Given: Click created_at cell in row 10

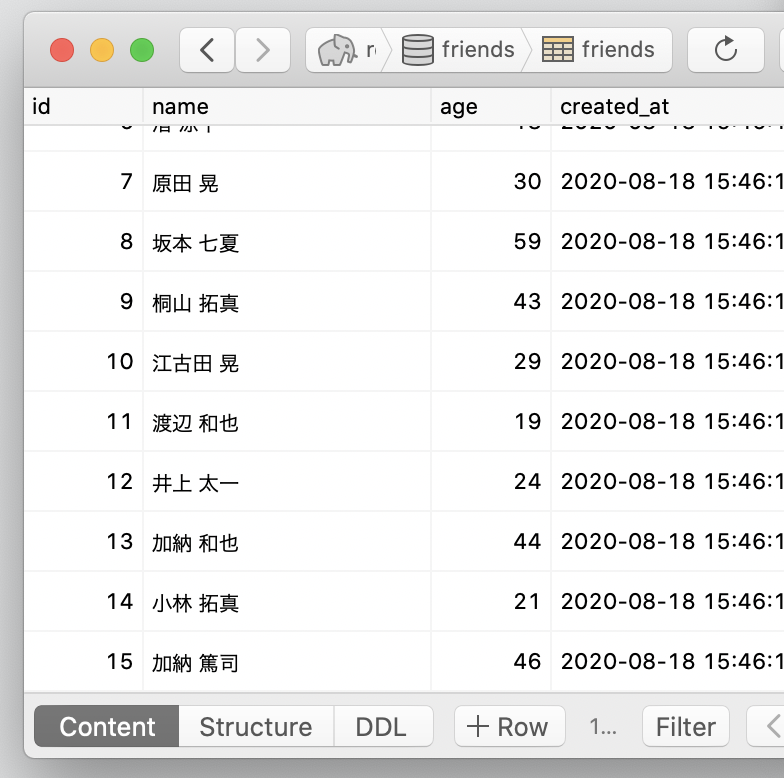Looking at the screenshot, I should pyautogui.click(x=668, y=362).
